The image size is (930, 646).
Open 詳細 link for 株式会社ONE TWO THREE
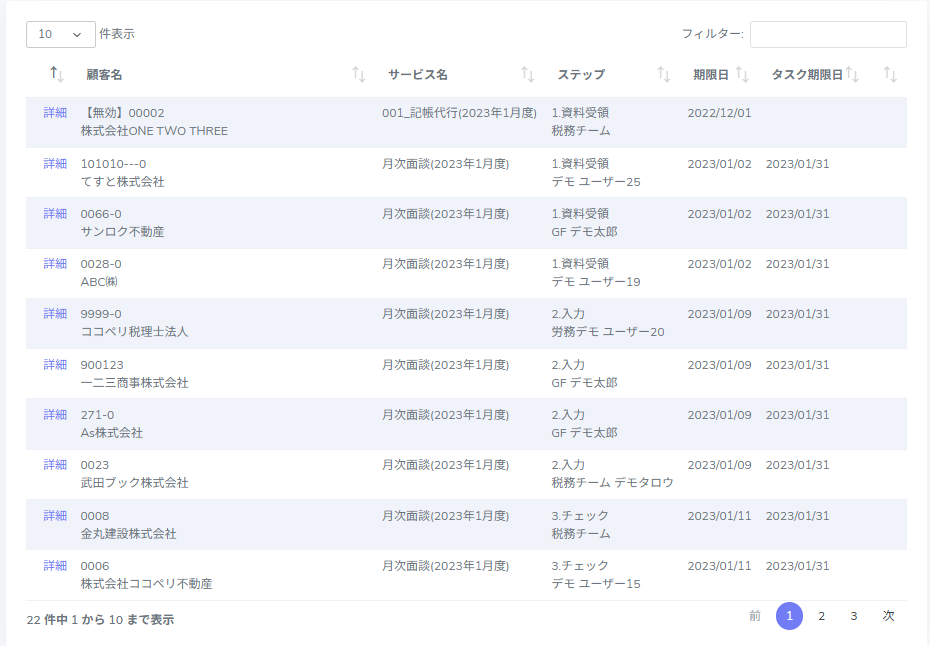pyautogui.click(x=55, y=113)
